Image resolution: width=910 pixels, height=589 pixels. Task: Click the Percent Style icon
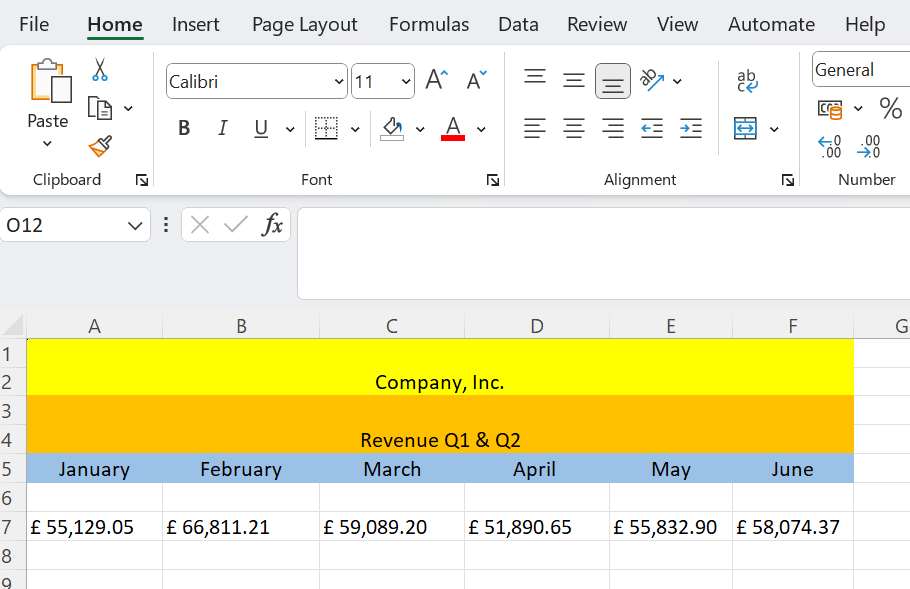[890, 108]
